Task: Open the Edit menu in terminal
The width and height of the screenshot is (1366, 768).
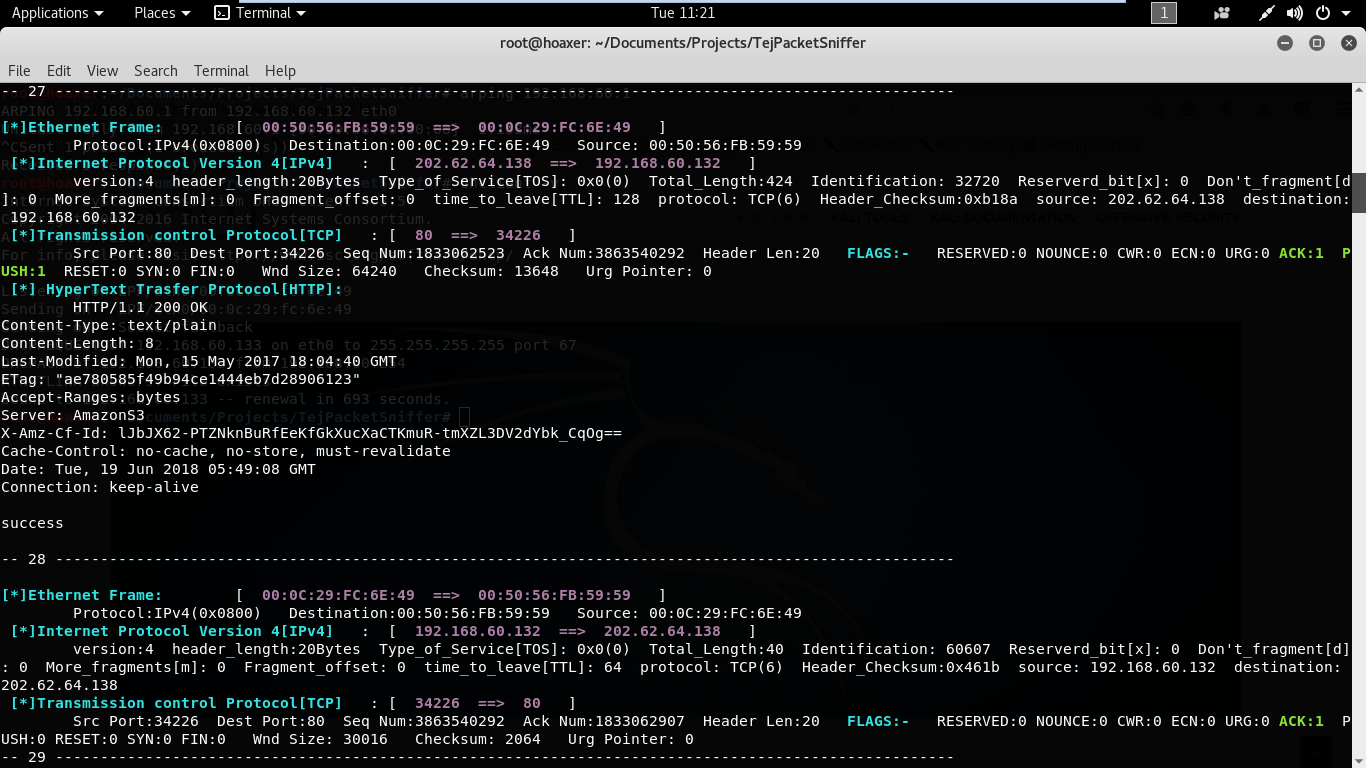Action: 59,71
